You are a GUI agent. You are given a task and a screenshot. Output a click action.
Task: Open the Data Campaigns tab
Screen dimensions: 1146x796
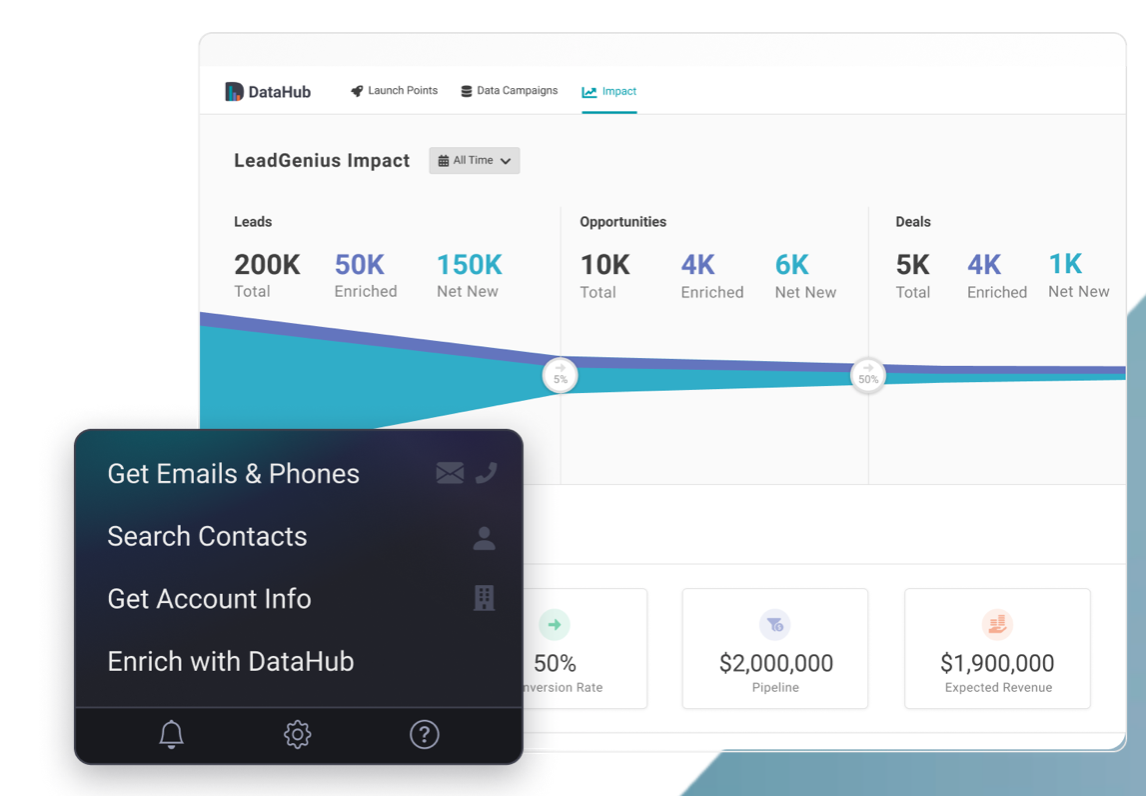point(509,91)
